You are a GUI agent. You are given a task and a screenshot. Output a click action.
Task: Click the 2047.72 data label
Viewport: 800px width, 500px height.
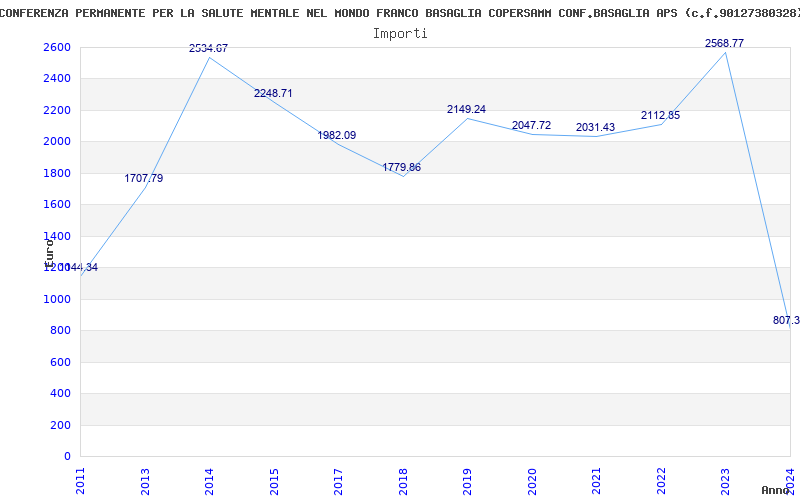[531, 125]
